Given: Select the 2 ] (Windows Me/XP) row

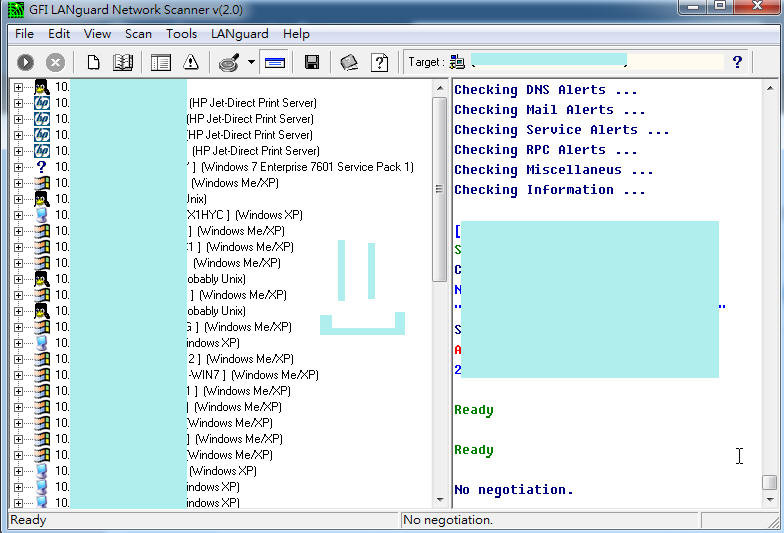Looking at the screenshot, I should pyautogui.click(x=174, y=359).
